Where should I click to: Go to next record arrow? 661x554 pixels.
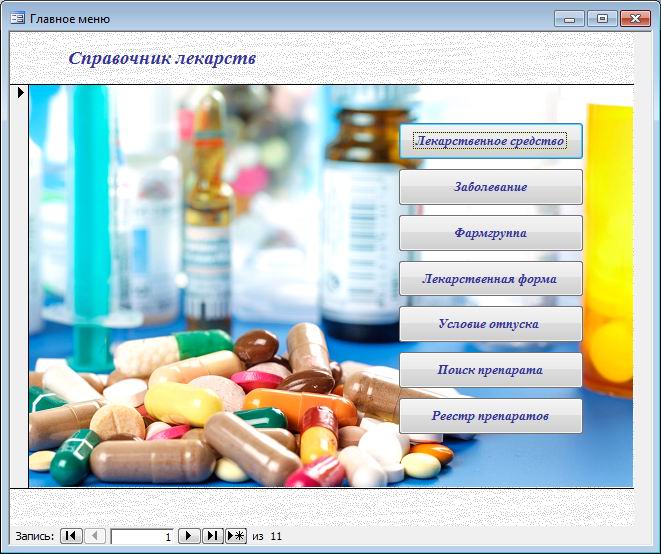click(189, 536)
